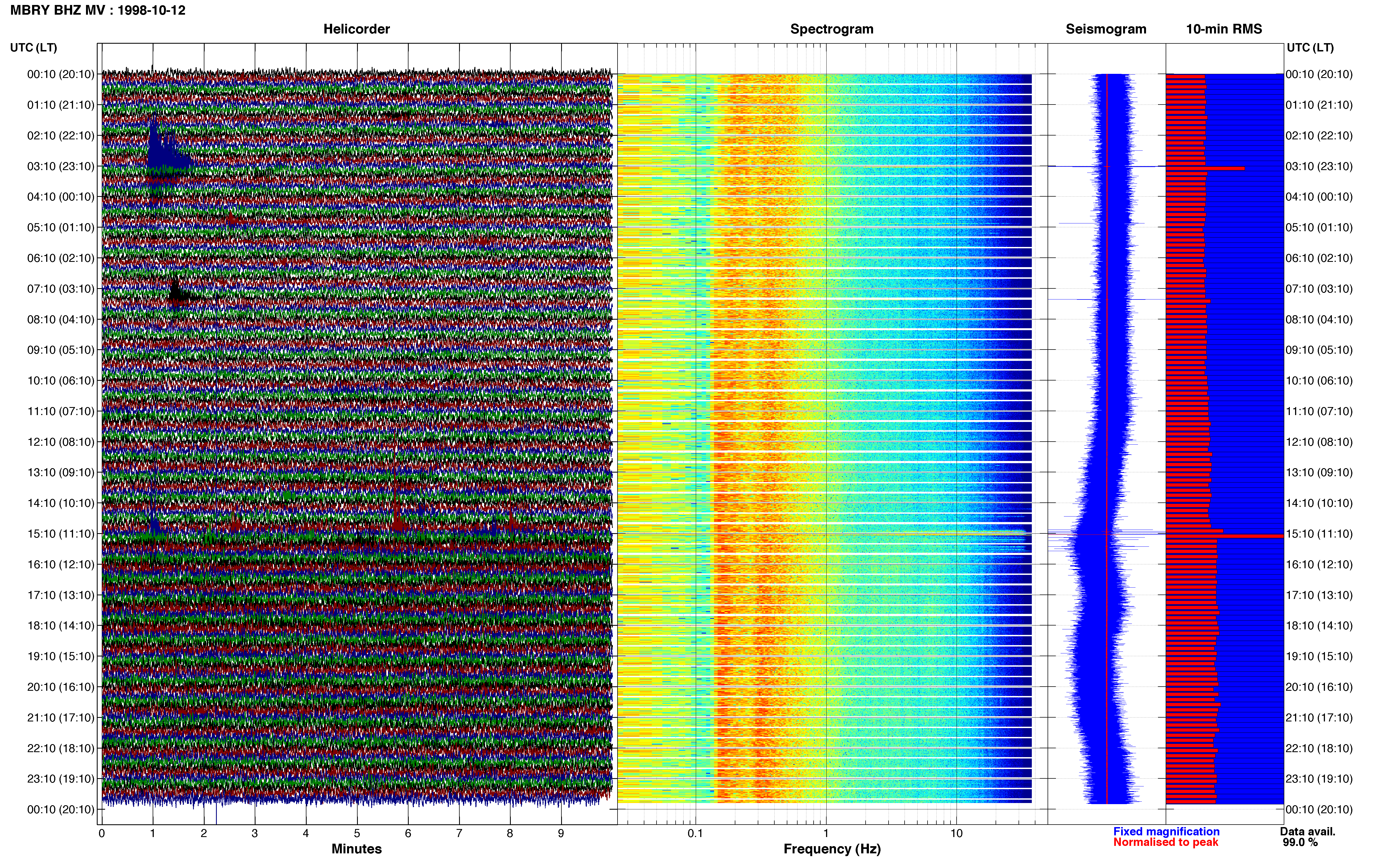Click the 01:10 (21:10) label beside the helicorder
Viewport: 1388px width, 868px height.
[61, 105]
